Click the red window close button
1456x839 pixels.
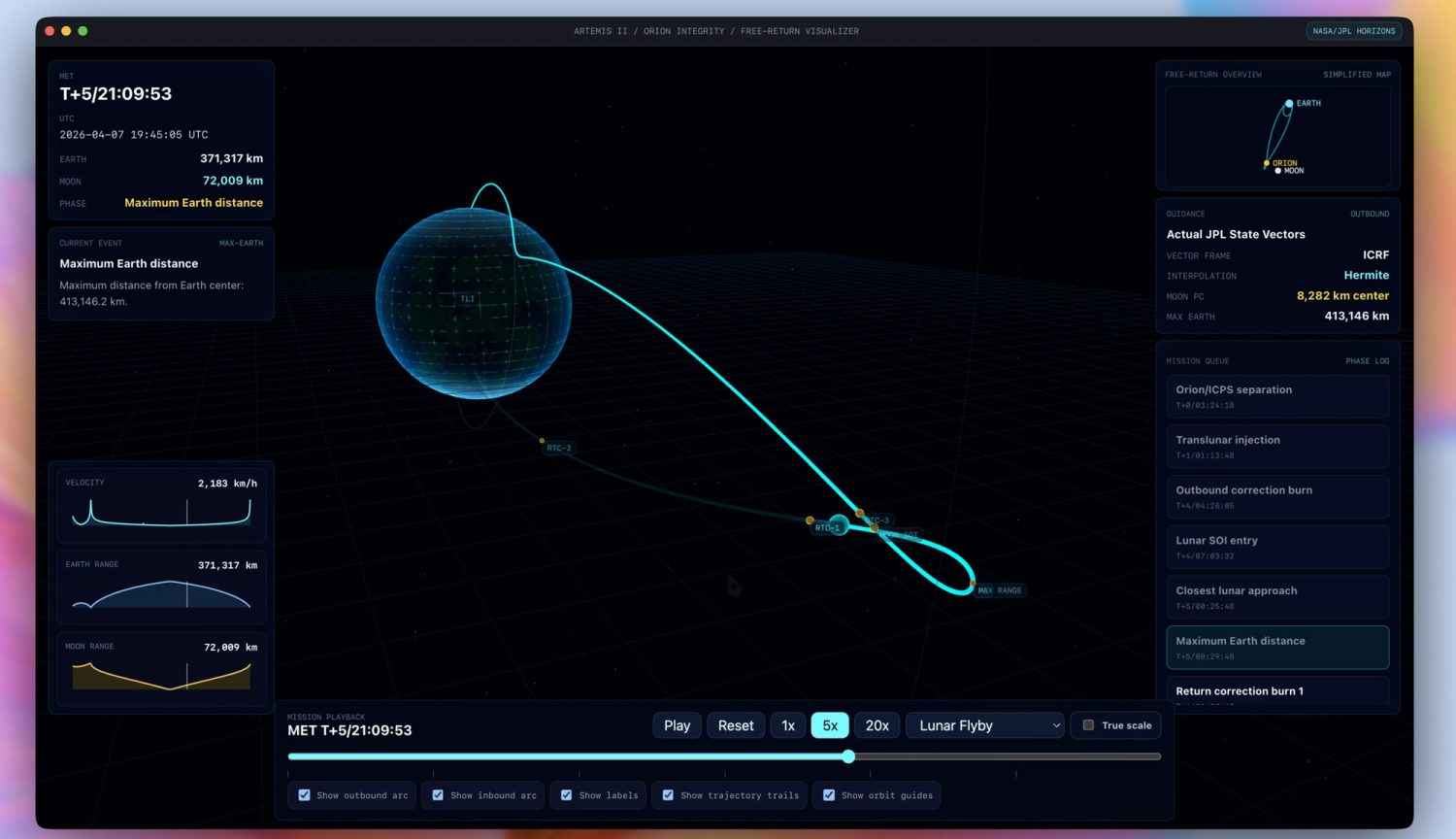coord(50,31)
